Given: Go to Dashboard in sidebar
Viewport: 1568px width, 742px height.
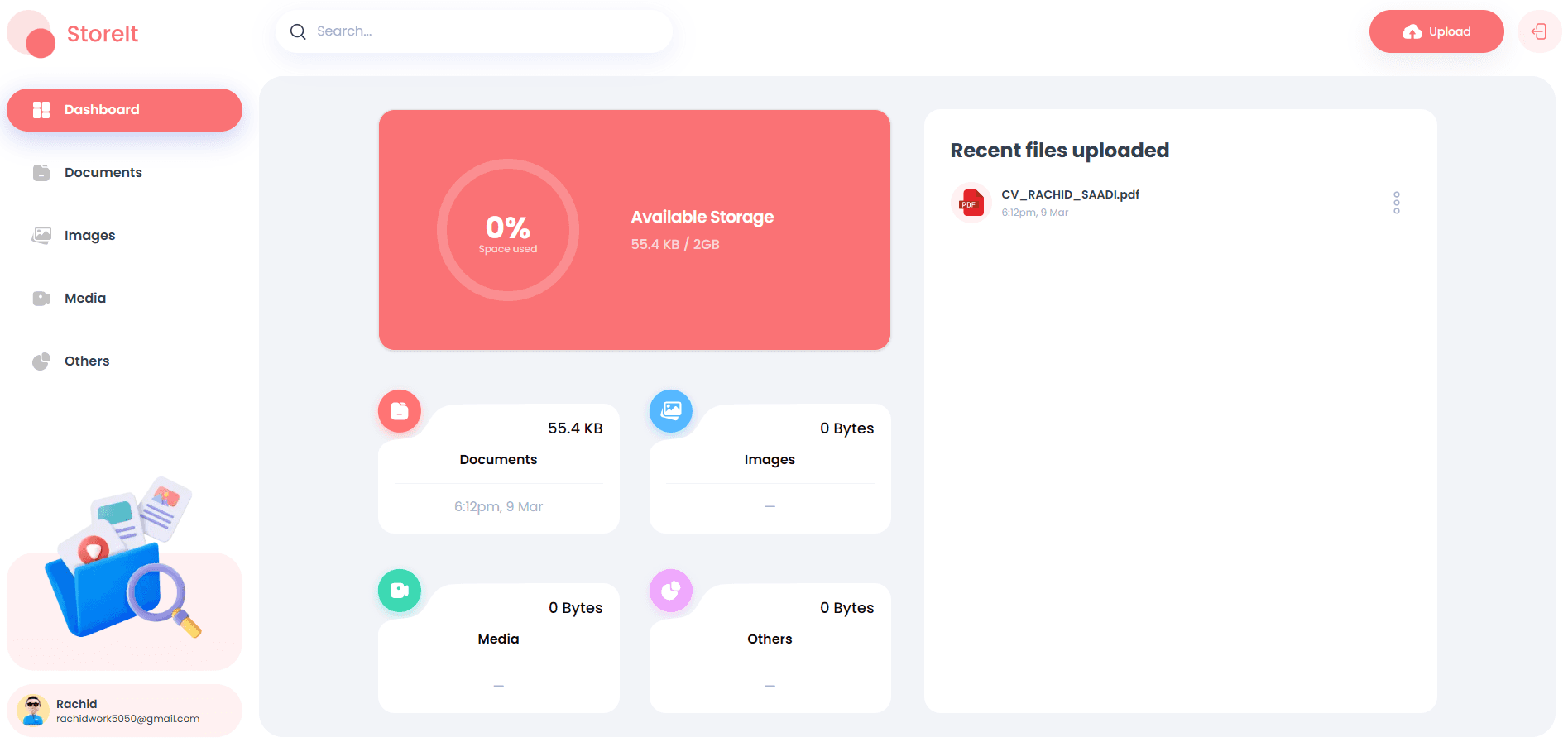Looking at the screenshot, I should [x=124, y=110].
